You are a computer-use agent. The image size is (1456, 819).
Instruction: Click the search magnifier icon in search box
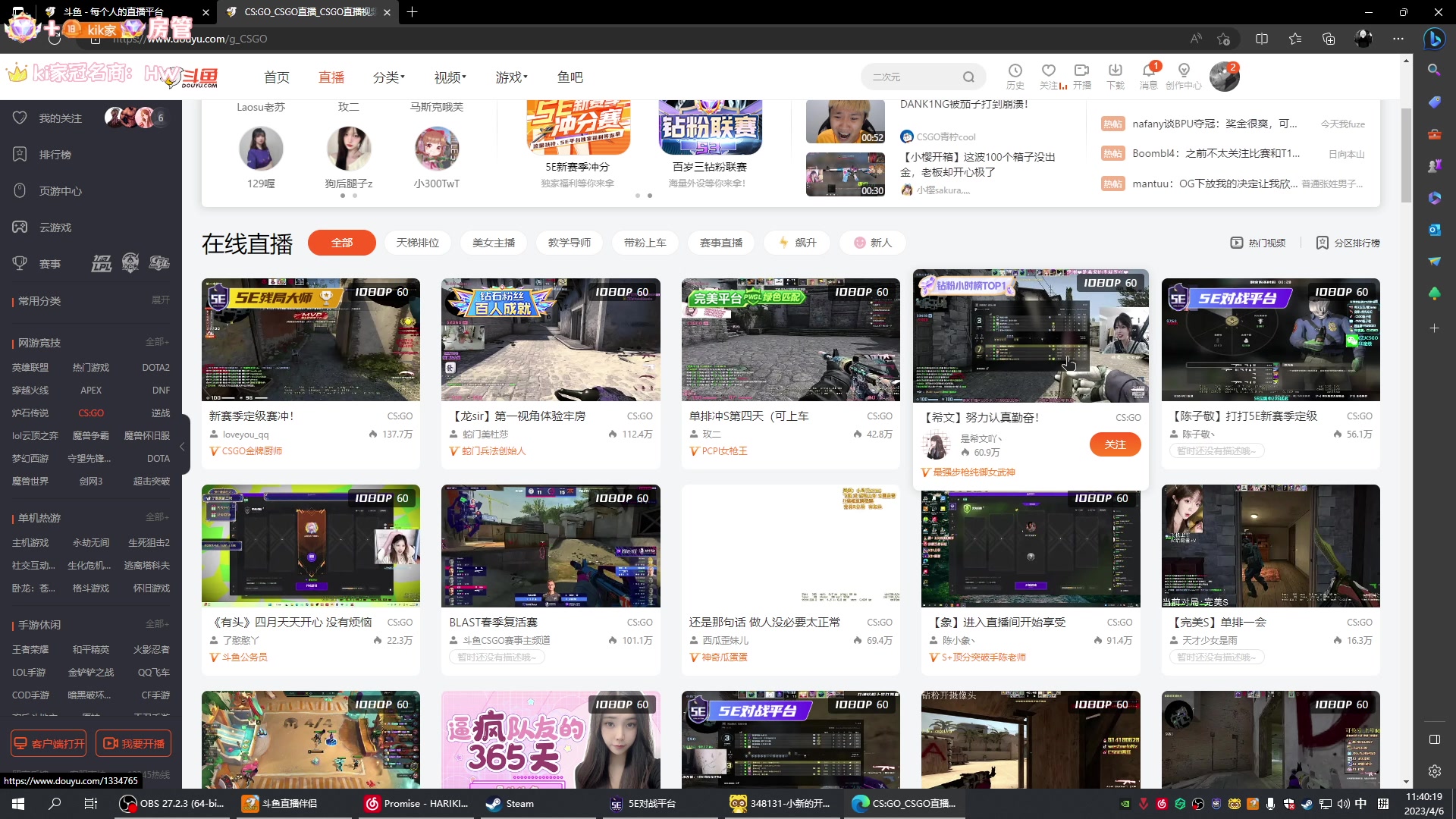pos(968,77)
